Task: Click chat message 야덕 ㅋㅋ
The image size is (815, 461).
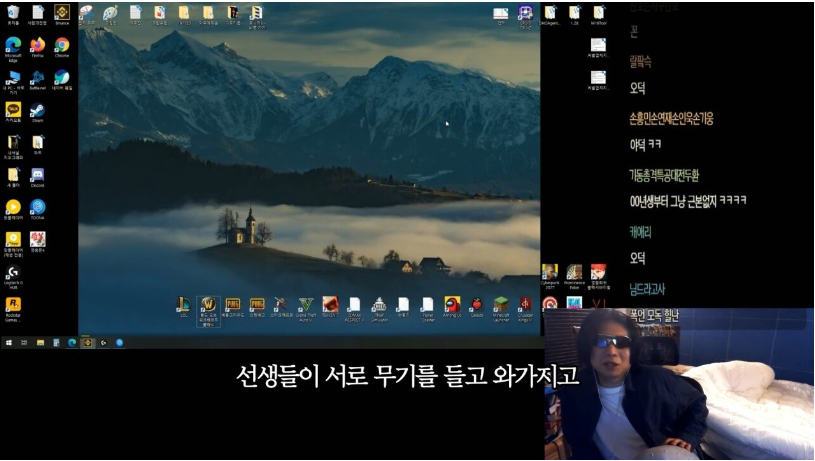Action: pyautogui.click(x=645, y=144)
